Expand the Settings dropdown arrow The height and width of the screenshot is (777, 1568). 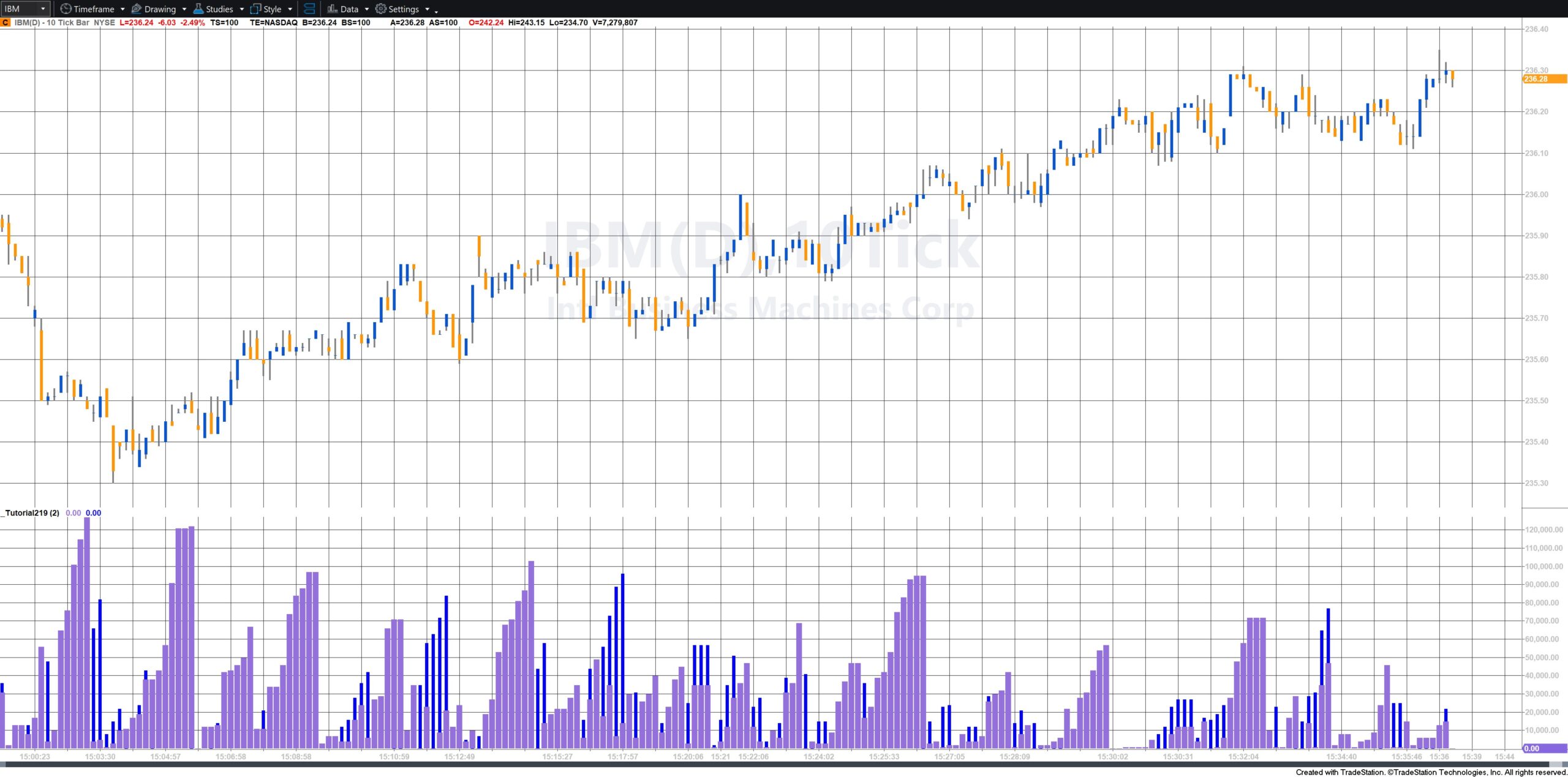tap(427, 9)
